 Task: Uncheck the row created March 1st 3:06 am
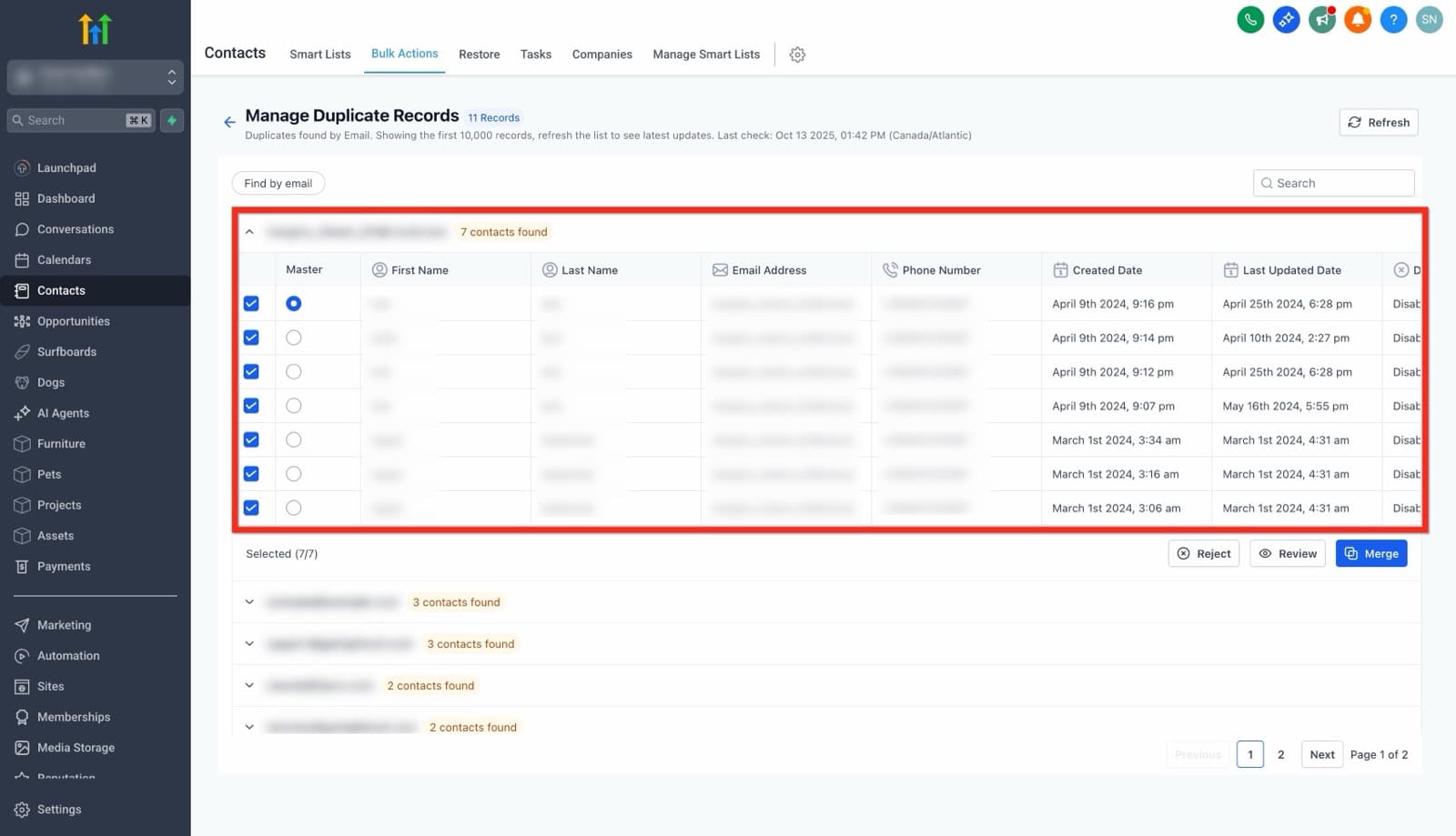click(251, 508)
